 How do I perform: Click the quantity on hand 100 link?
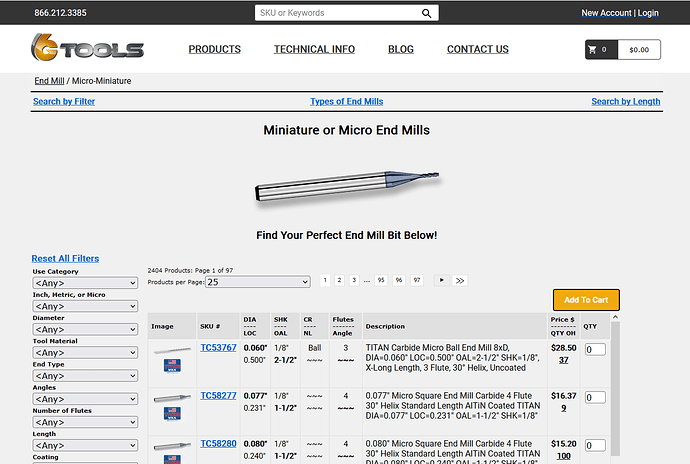tap(563, 456)
